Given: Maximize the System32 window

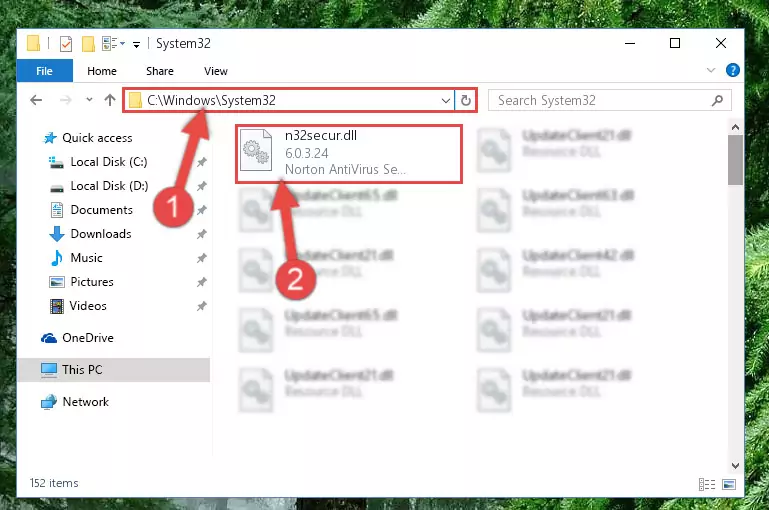Looking at the screenshot, I should [x=675, y=44].
